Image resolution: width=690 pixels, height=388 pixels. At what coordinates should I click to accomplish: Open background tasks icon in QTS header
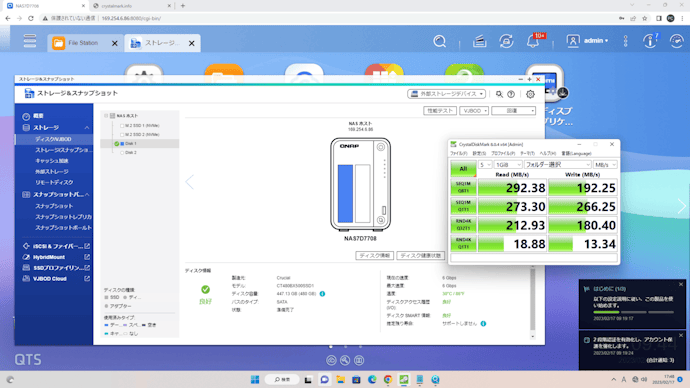pos(479,41)
